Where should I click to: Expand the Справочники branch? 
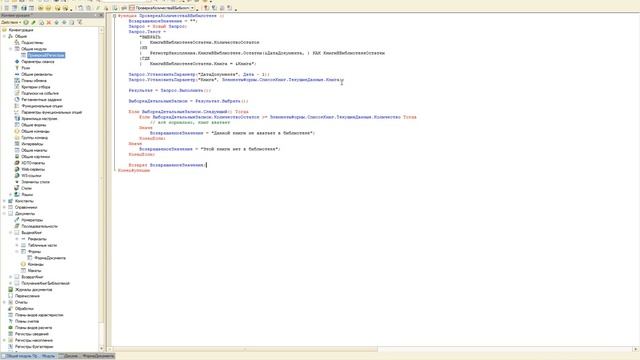click(x=4, y=207)
